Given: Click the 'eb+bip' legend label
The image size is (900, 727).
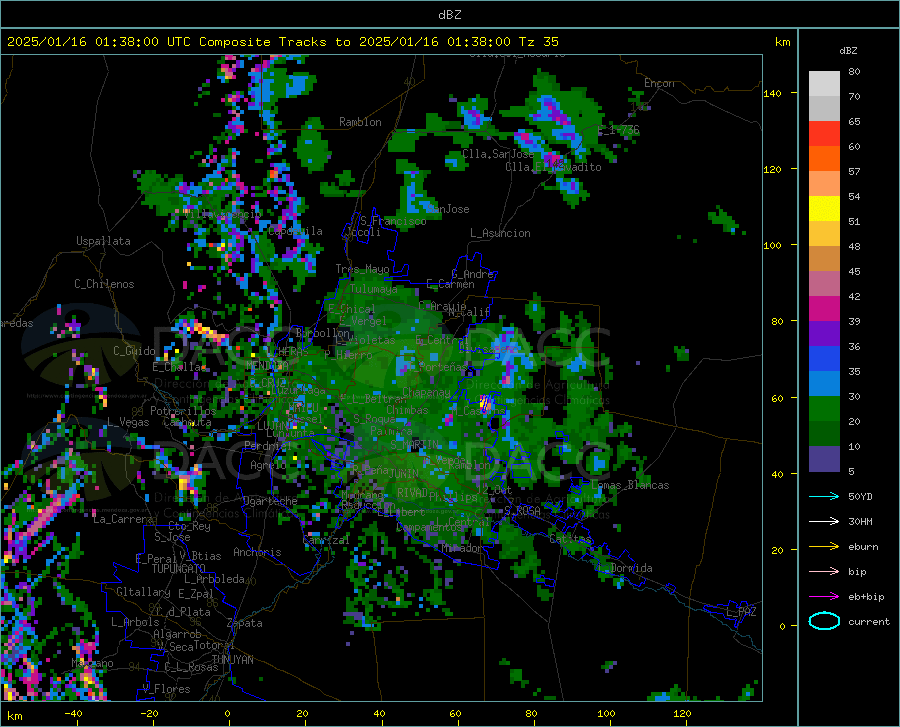Looking at the screenshot, I should click(866, 597).
